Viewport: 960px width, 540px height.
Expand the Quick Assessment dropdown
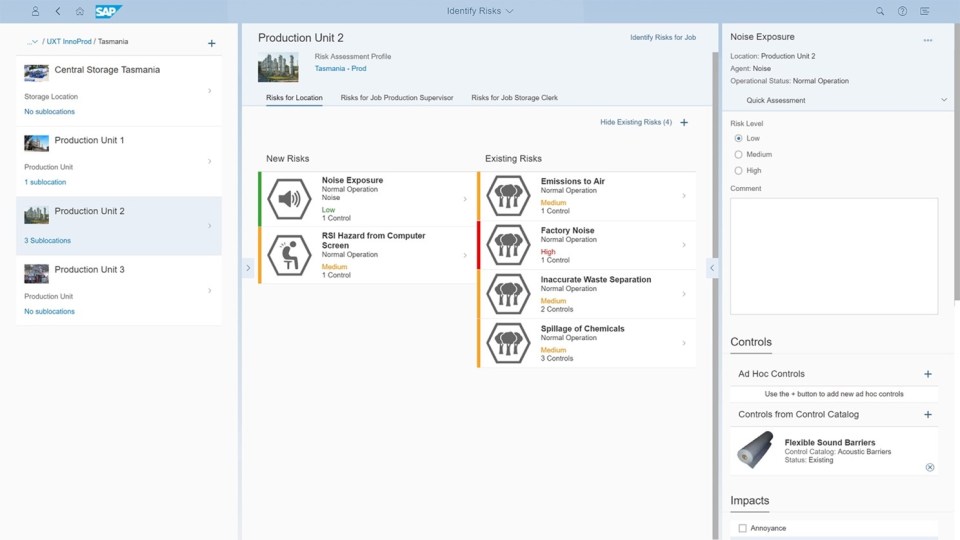943,100
